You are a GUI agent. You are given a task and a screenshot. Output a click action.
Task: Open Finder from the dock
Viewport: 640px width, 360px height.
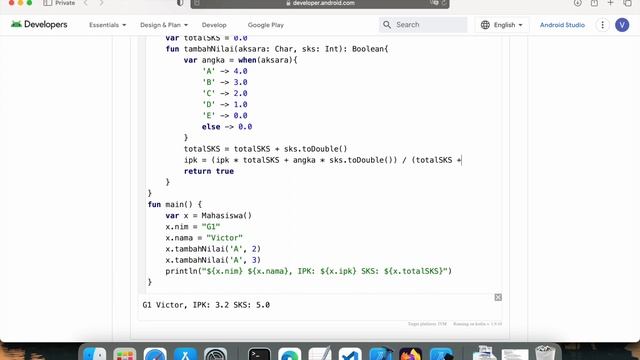[95, 353]
